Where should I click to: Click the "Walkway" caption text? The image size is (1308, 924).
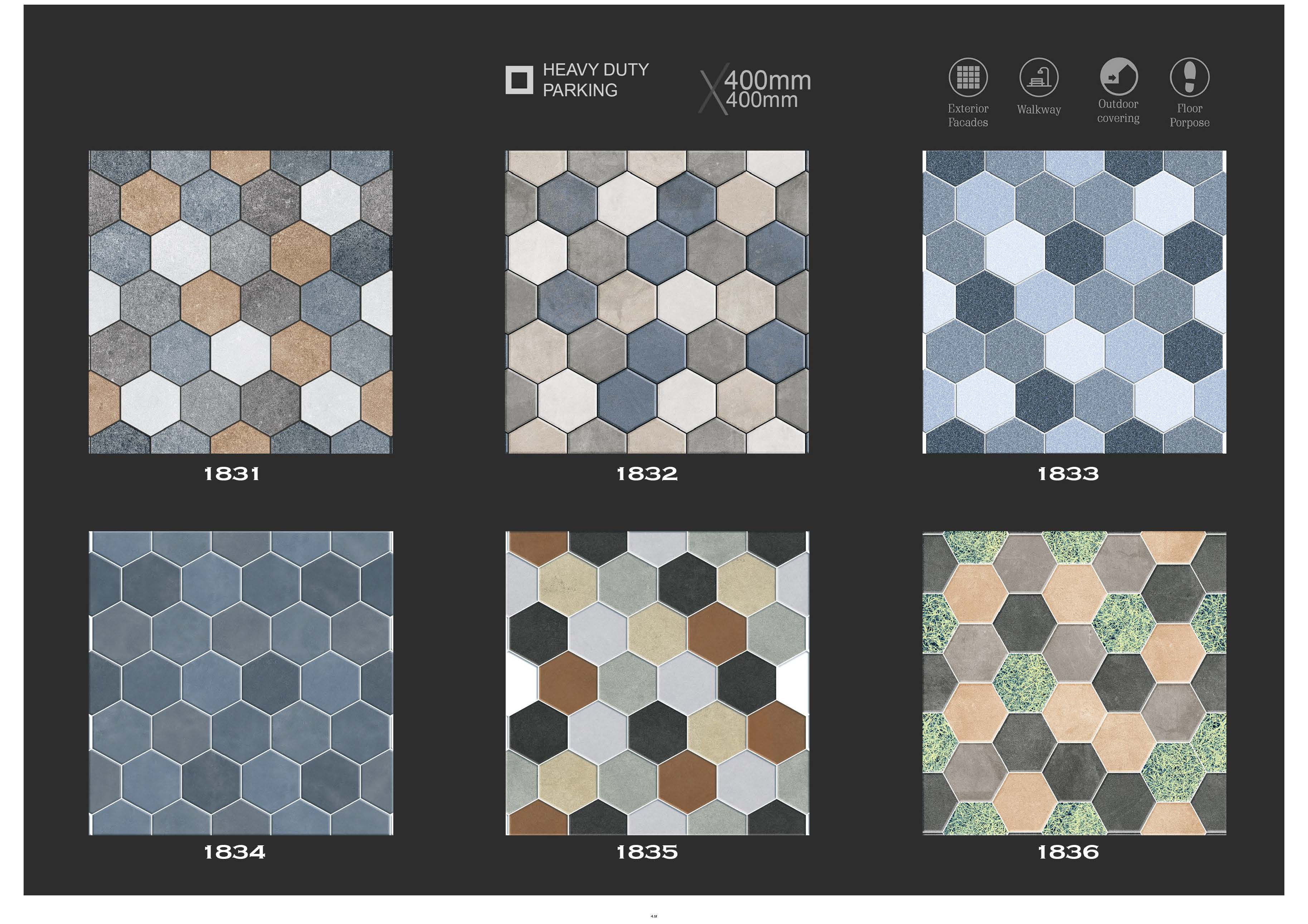[x=1039, y=109]
